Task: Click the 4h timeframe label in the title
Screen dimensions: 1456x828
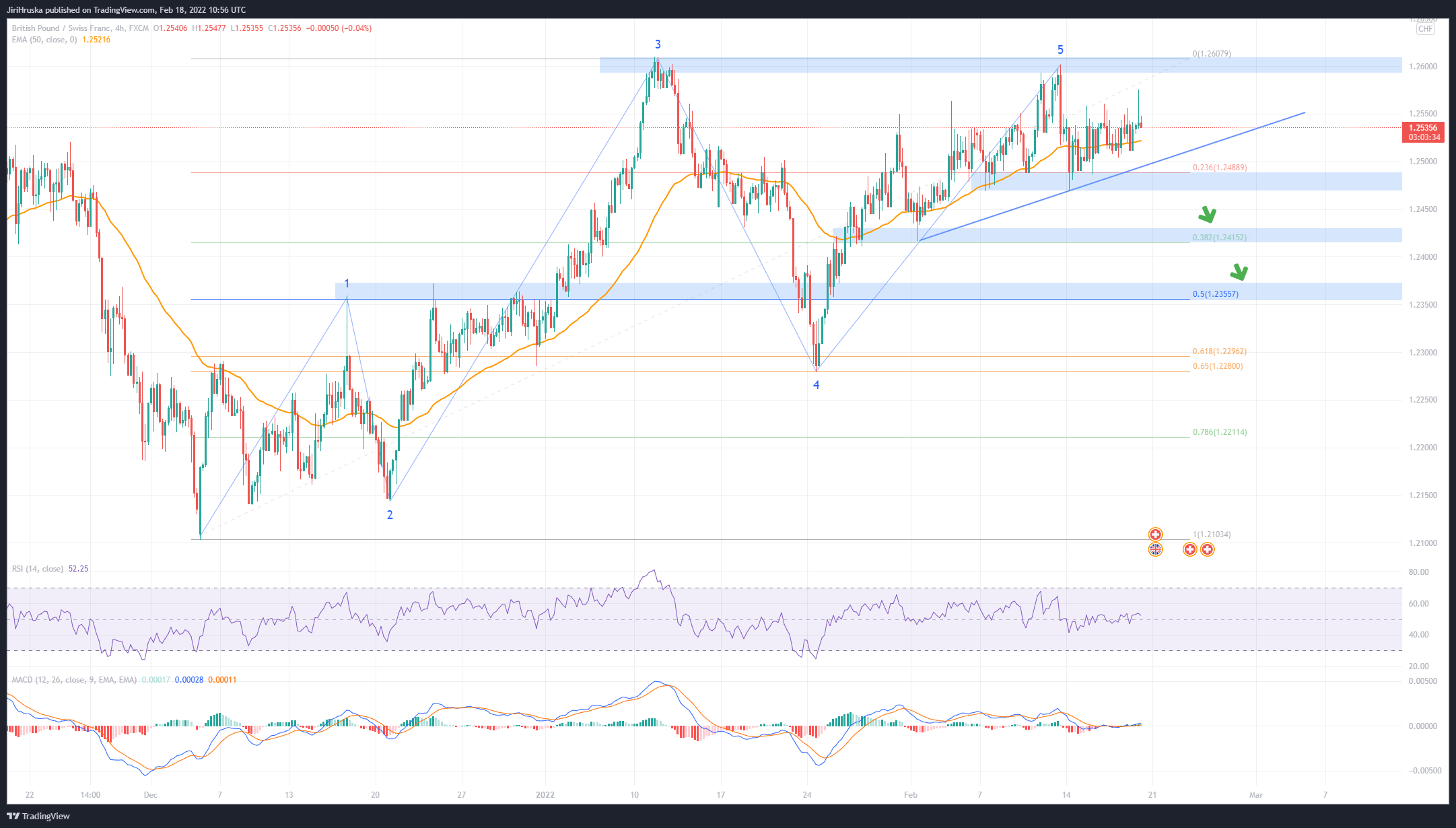Action: pos(120,28)
